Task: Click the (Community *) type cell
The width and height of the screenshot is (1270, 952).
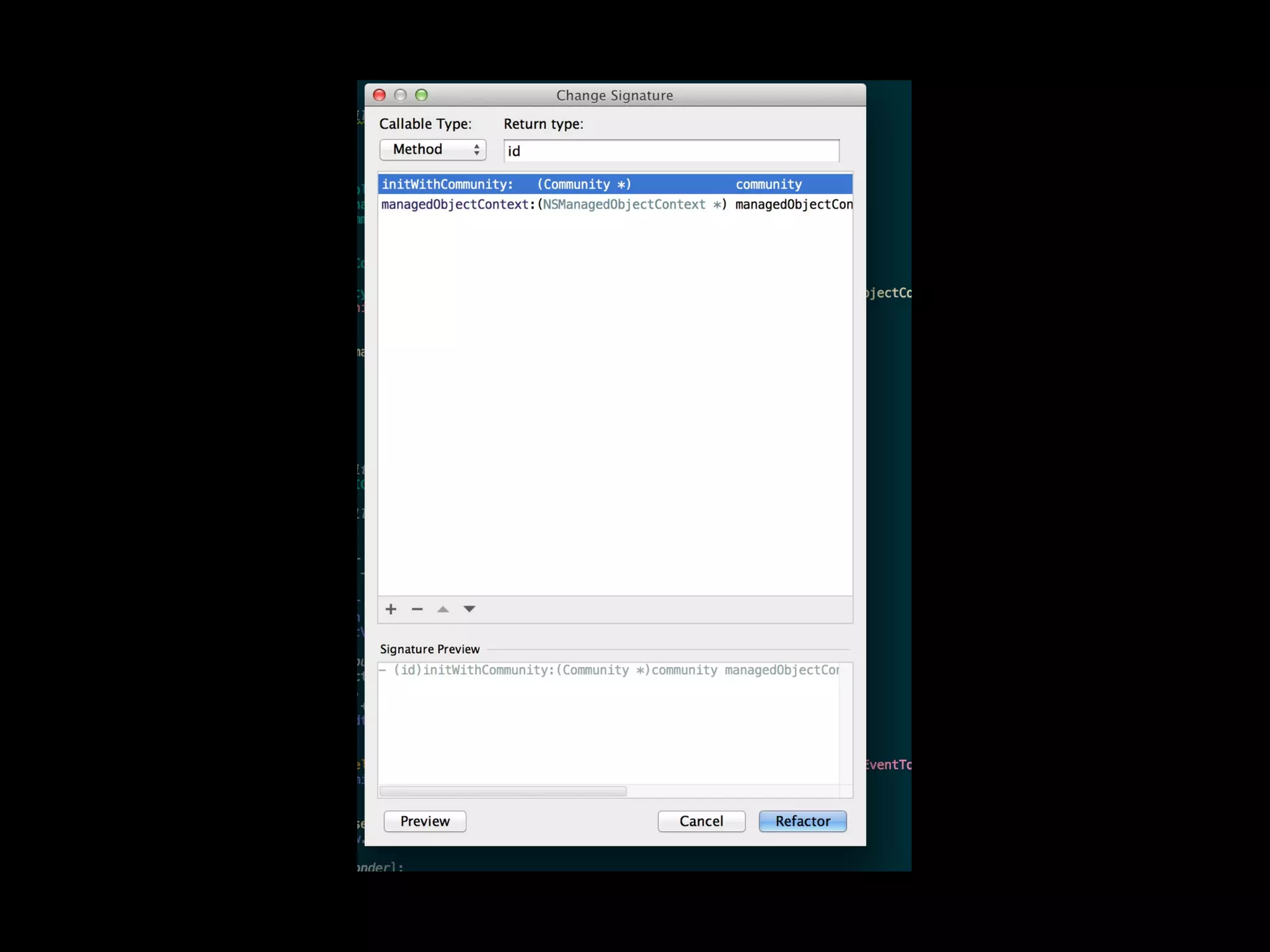Action: tap(584, 184)
